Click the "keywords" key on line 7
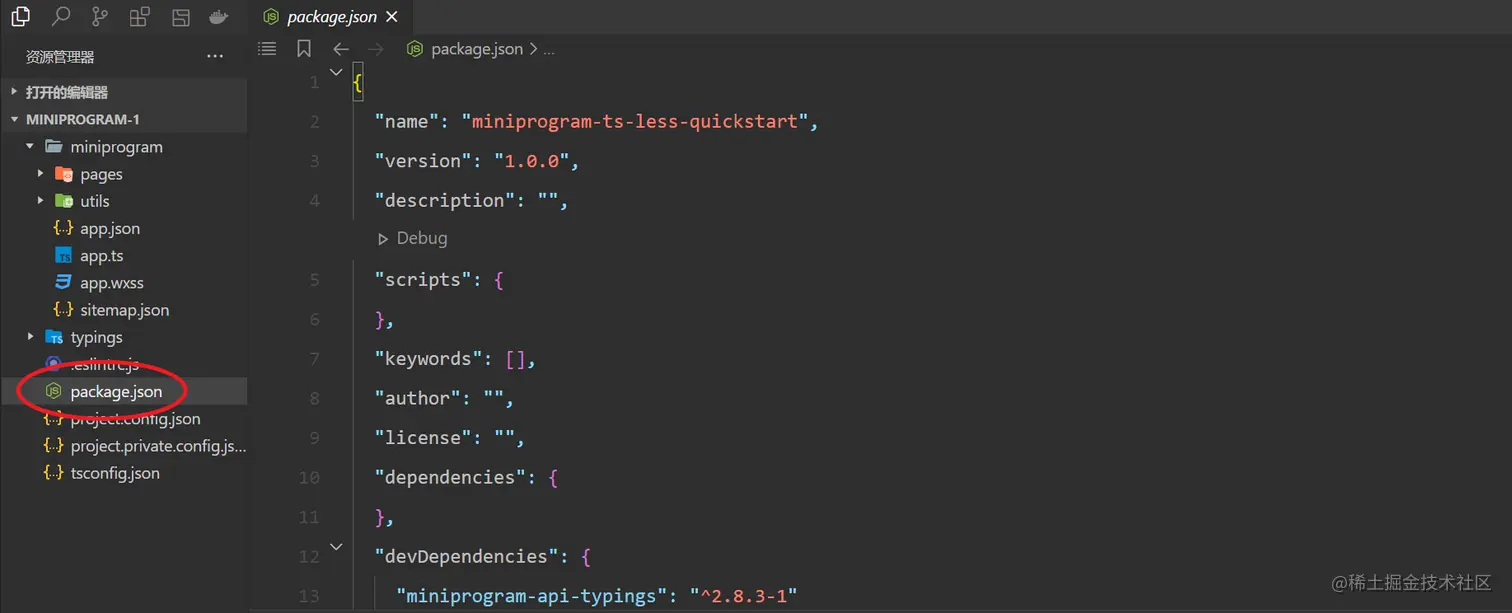 pos(430,358)
